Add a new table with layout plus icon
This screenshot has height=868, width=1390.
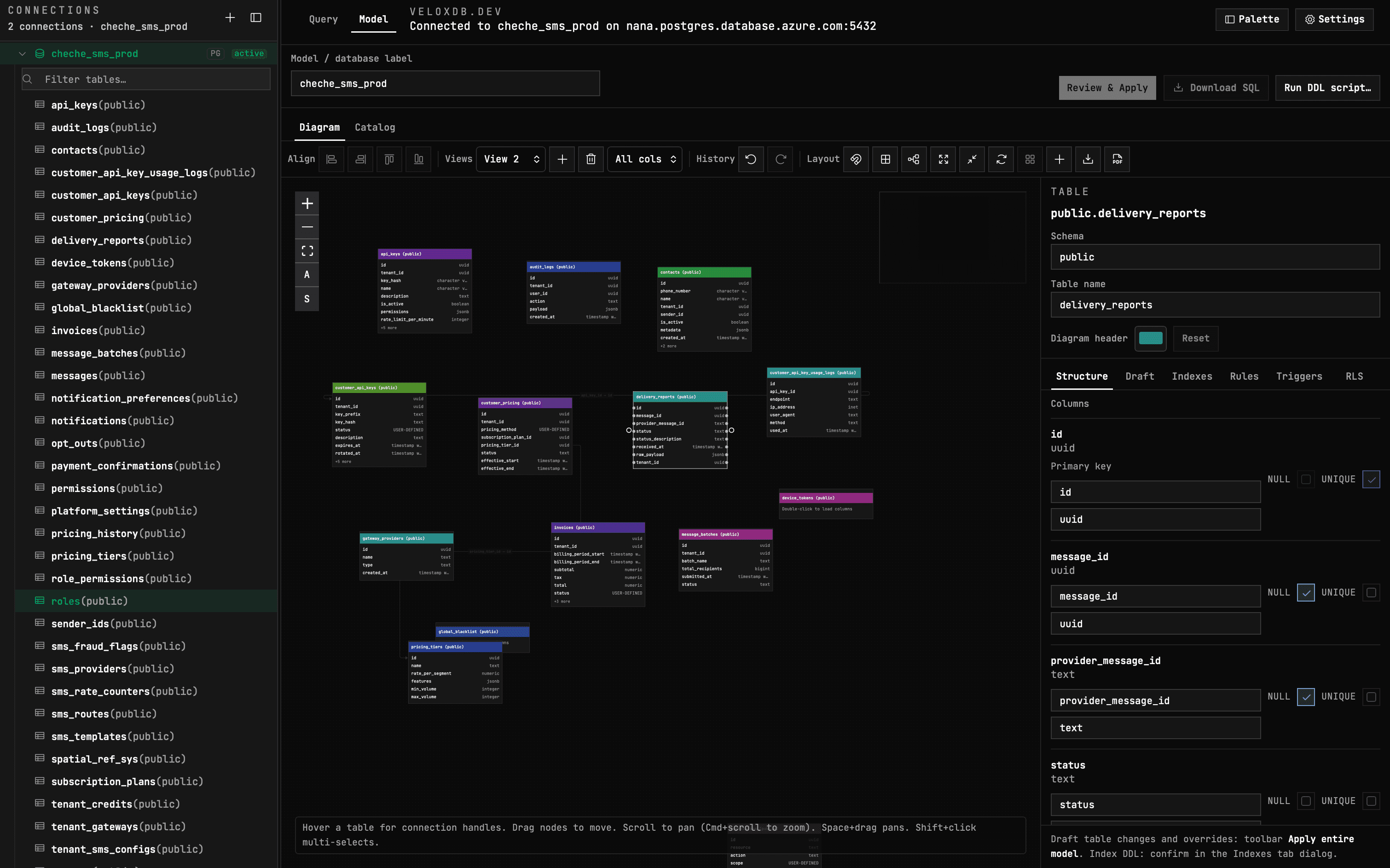click(x=1059, y=159)
